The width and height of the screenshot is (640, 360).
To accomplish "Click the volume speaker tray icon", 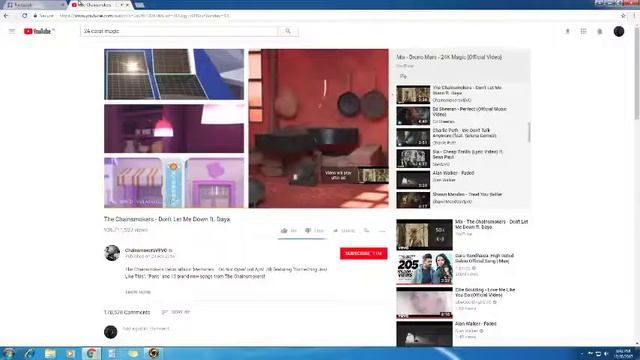I will 606,353.
